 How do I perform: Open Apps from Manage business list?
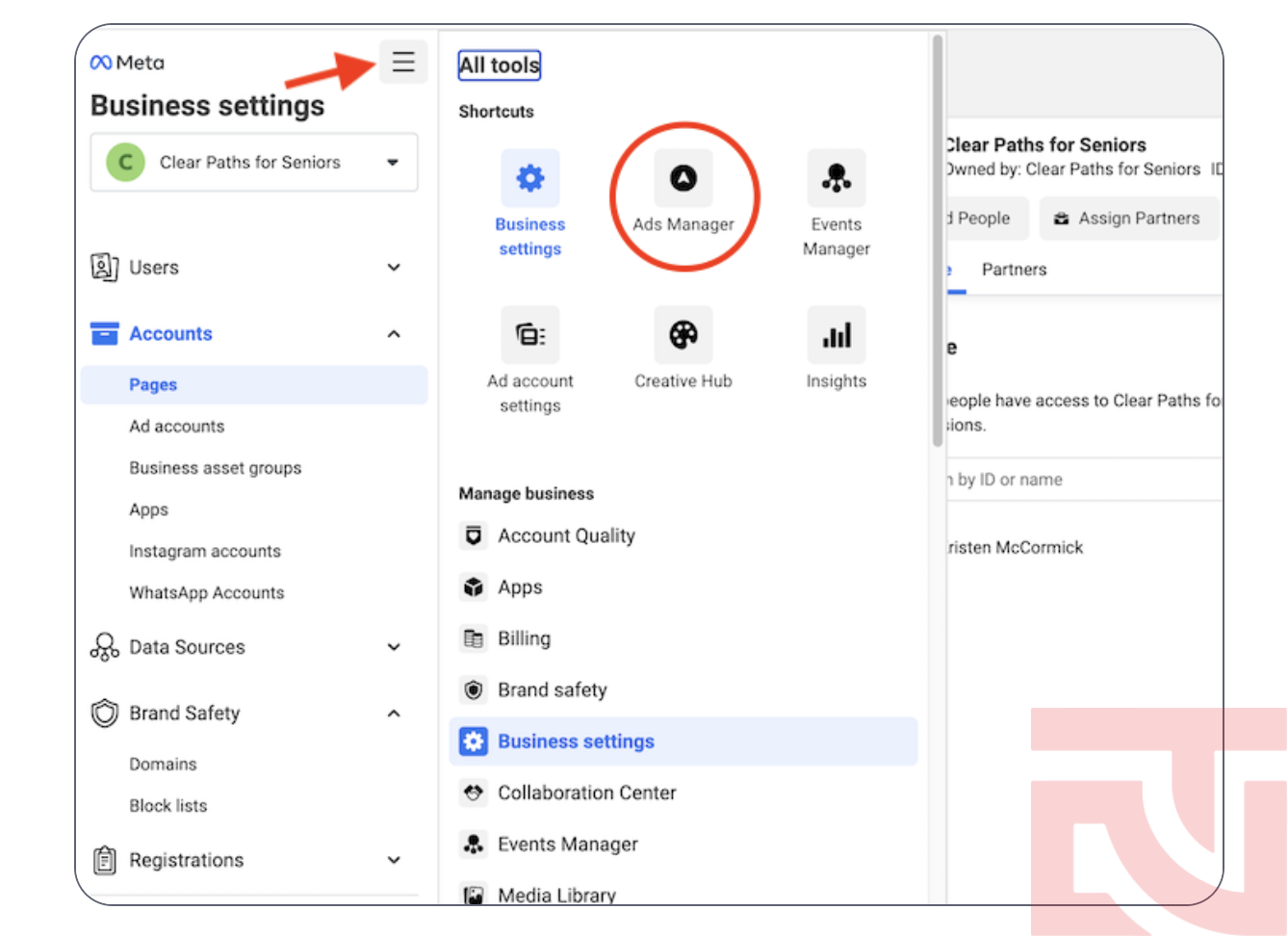520,587
